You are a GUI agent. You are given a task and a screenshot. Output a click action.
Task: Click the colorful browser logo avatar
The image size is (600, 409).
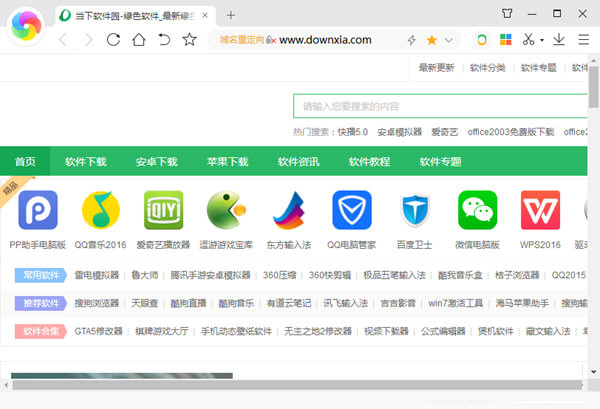[x=26, y=26]
